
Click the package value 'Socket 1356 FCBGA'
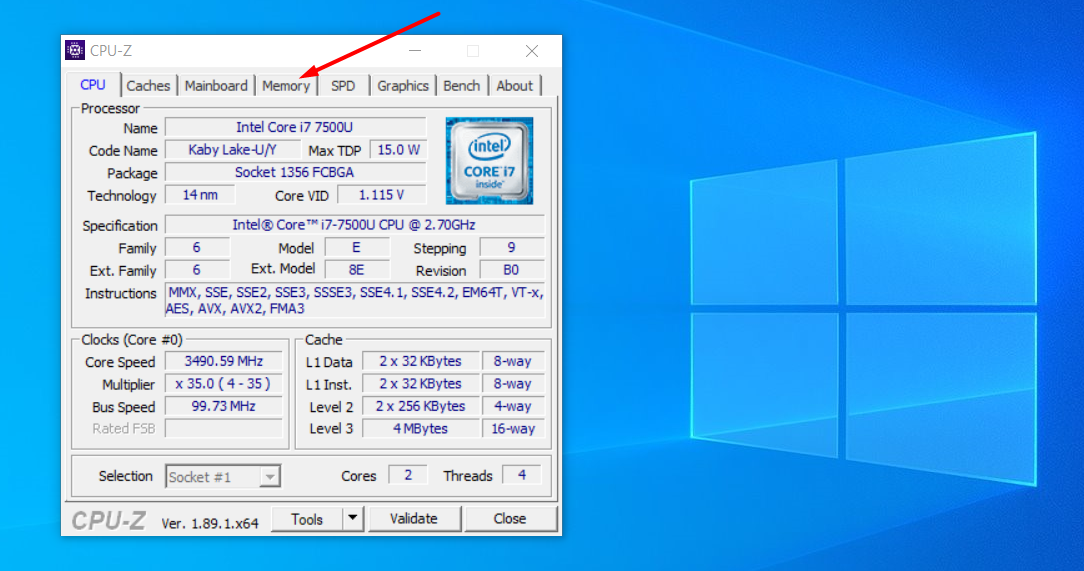click(x=295, y=172)
